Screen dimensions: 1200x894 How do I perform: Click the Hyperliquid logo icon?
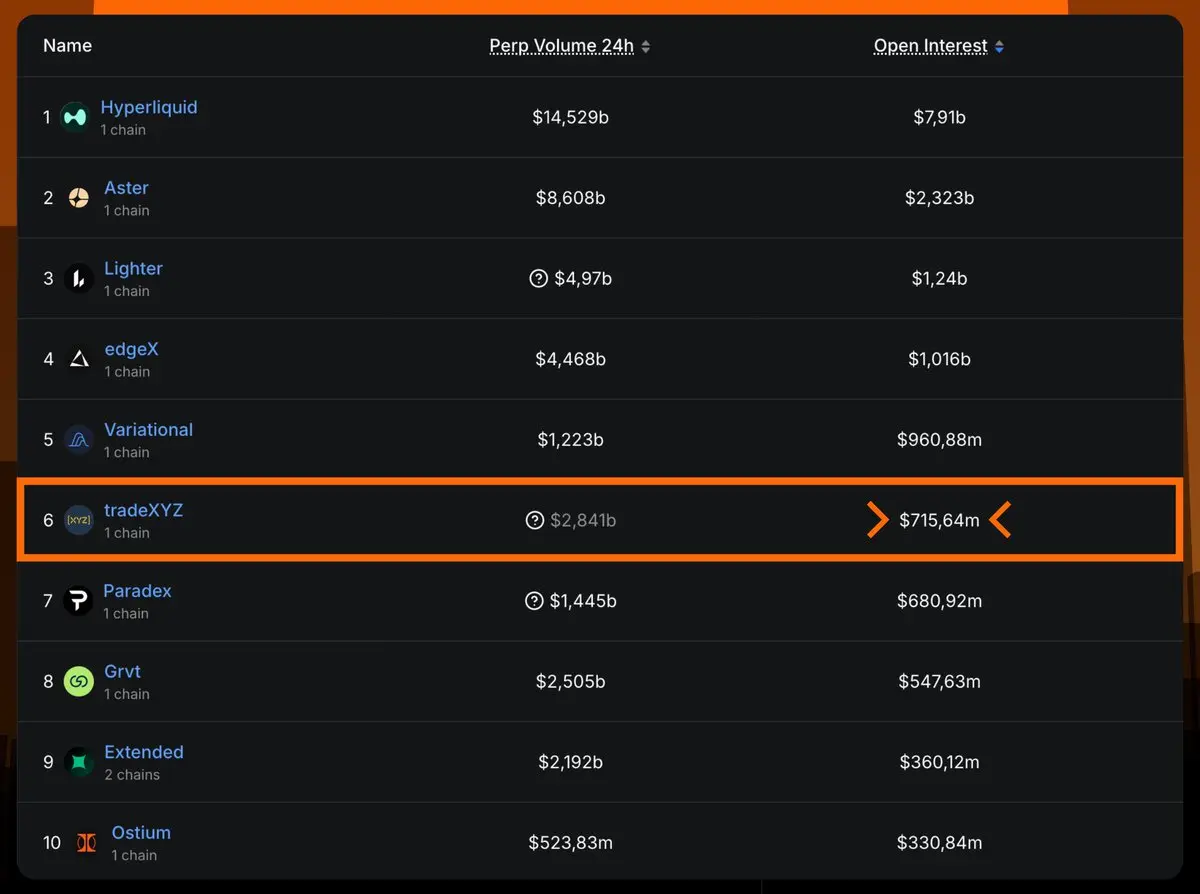(75, 118)
